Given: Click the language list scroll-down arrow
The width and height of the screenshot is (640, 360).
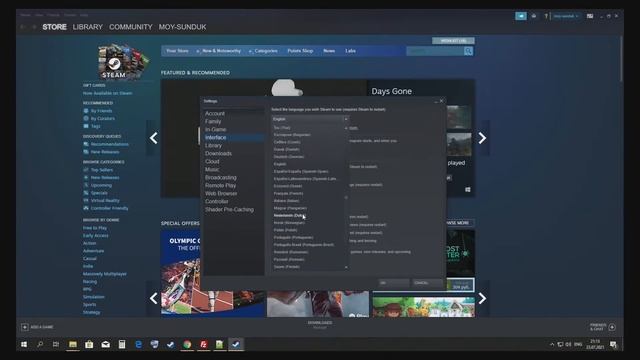Looking at the screenshot, I should pos(346,267).
